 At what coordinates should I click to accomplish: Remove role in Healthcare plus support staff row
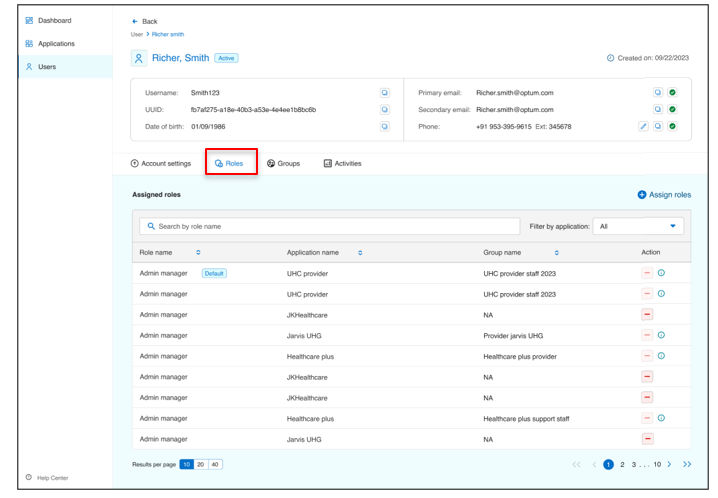click(647, 418)
